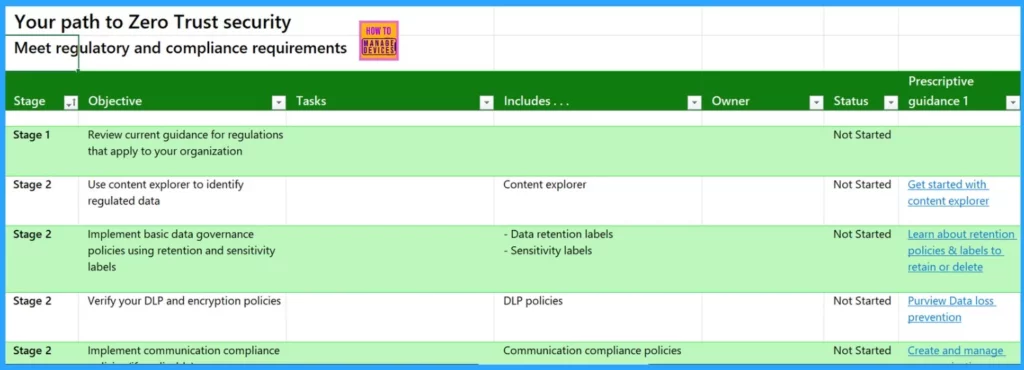Image resolution: width=1024 pixels, height=370 pixels.
Task: Select Not Started status in communication compliance row
Action: (861, 352)
